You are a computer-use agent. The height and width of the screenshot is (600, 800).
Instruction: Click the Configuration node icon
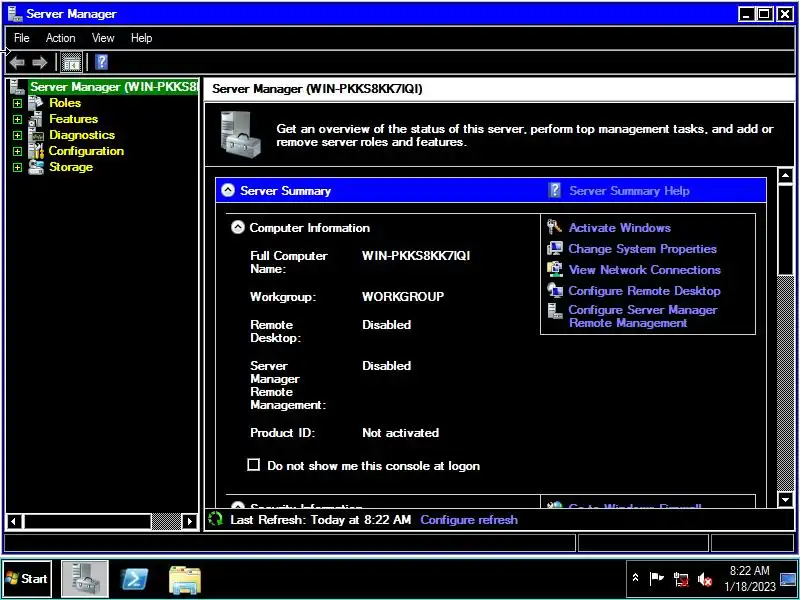coord(36,151)
